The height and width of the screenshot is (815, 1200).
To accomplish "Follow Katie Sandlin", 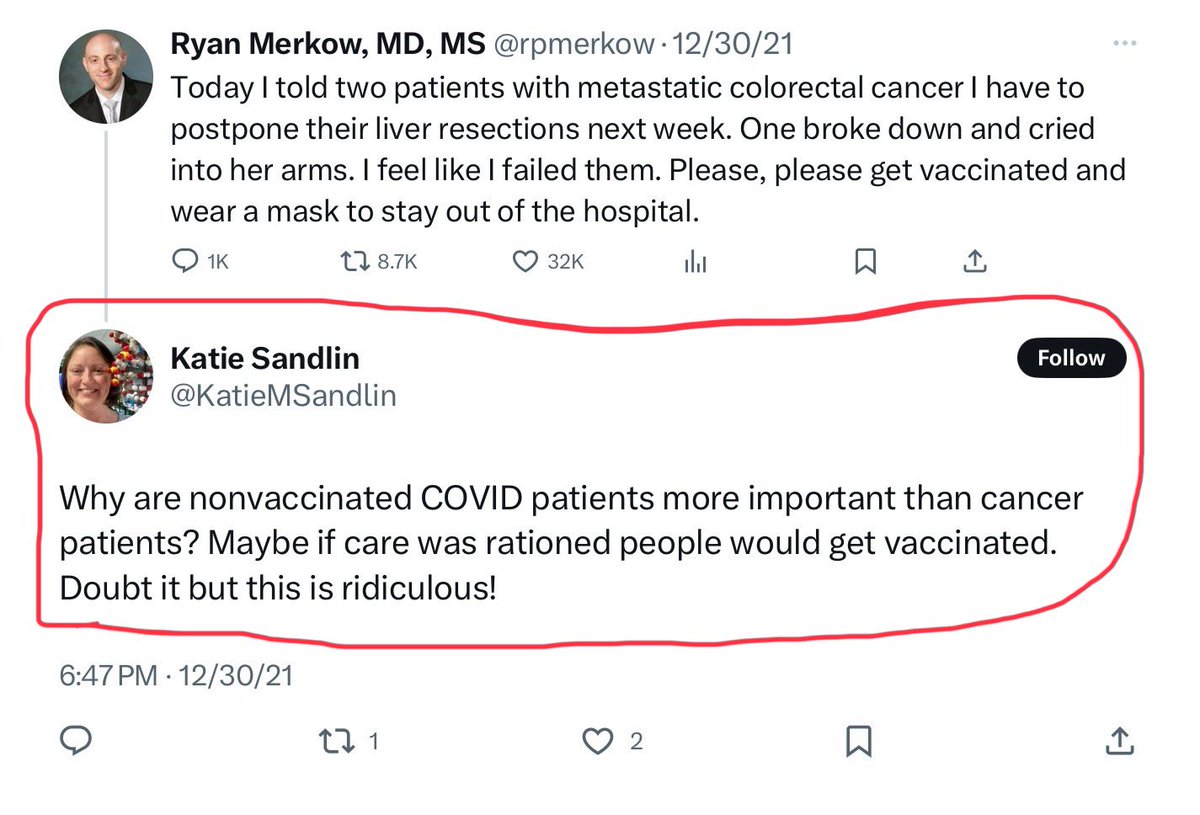I will coord(1071,359).
